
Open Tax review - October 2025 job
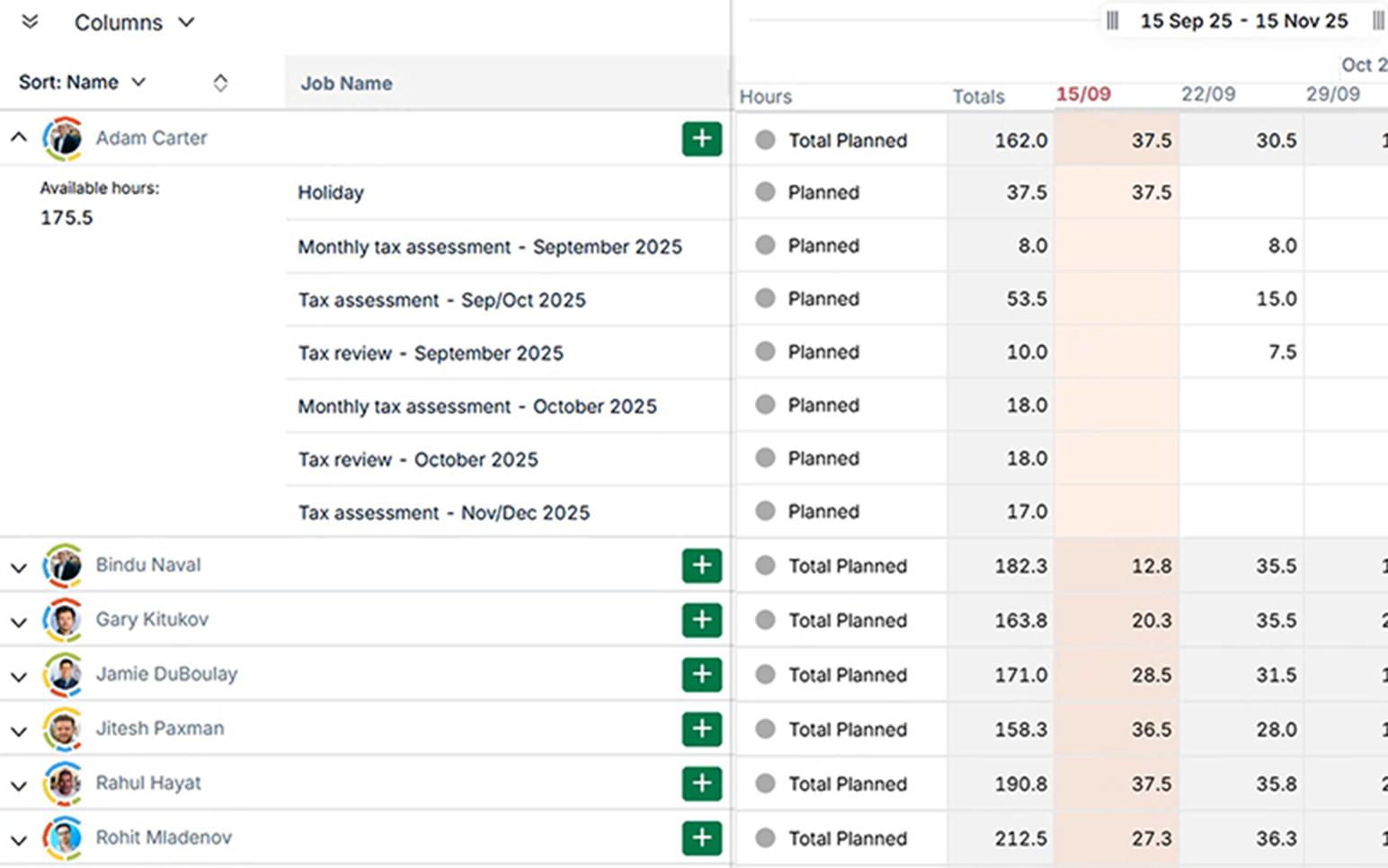418,460
